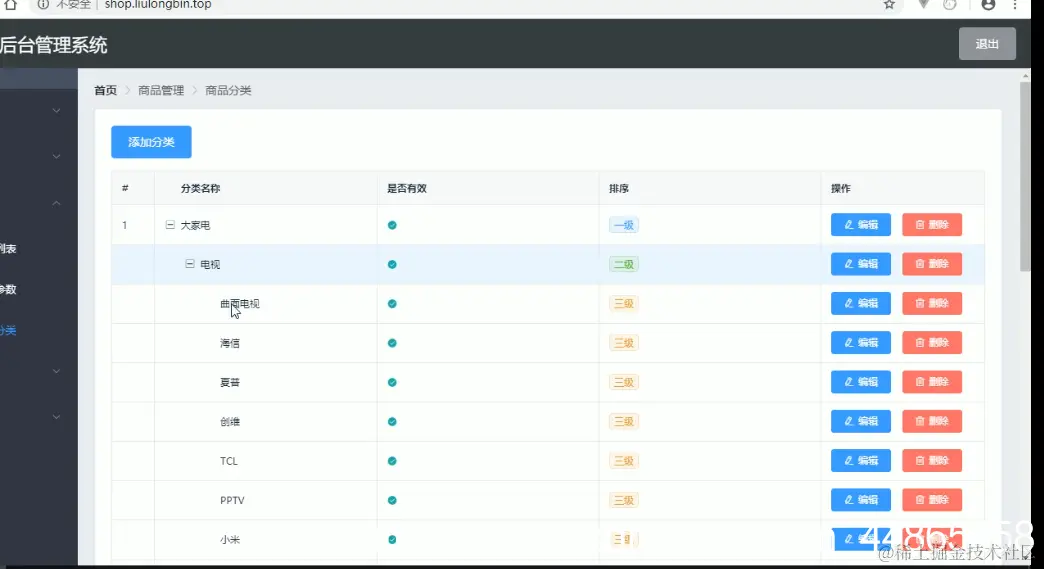Click the 海信 category name
Screen dimensions: 1044x569
click(x=230, y=343)
